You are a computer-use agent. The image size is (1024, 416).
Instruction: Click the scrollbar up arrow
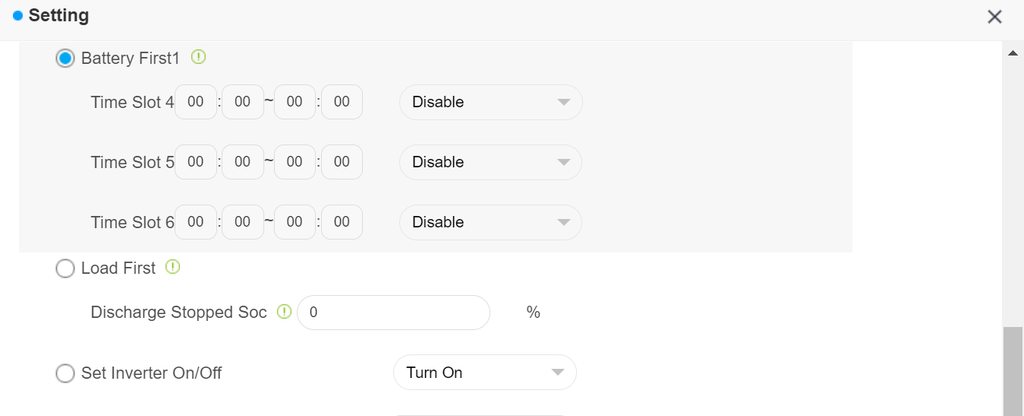tap(1013, 53)
